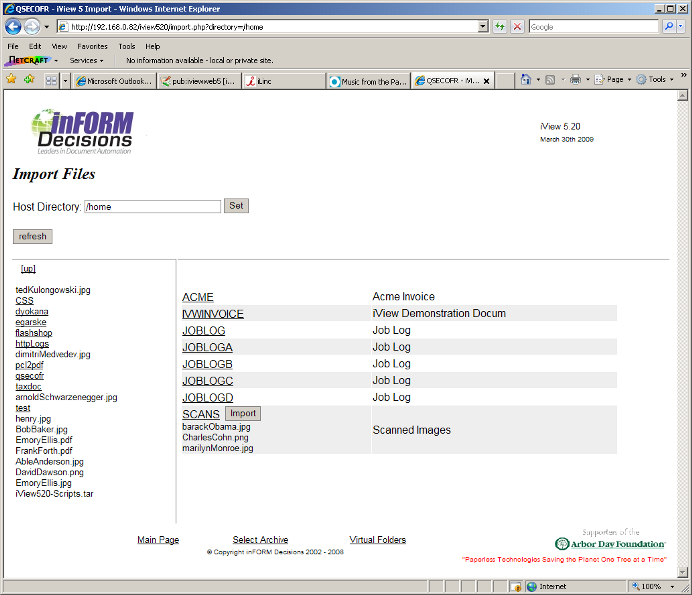Click the Virtual Folders footer link
692x595 pixels.
pos(377,540)
